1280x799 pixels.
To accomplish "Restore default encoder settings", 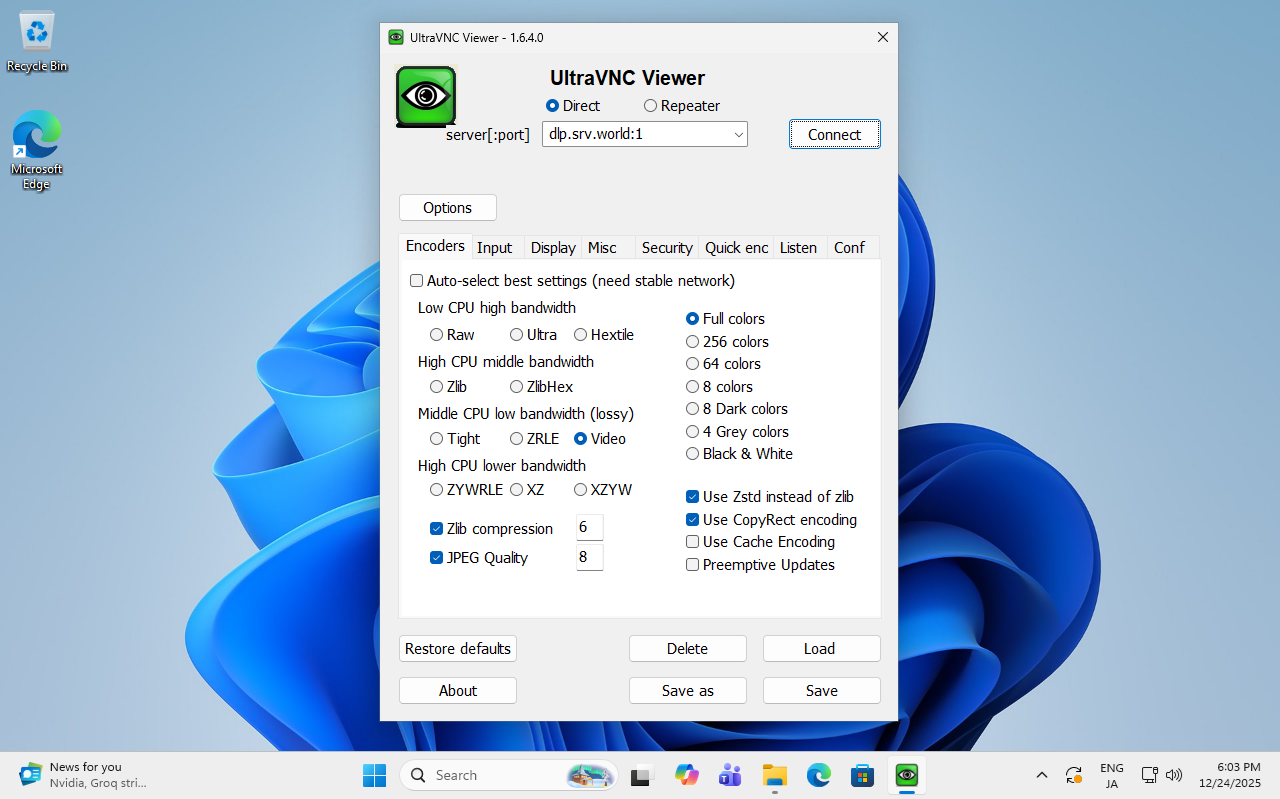I will (457, 648).
